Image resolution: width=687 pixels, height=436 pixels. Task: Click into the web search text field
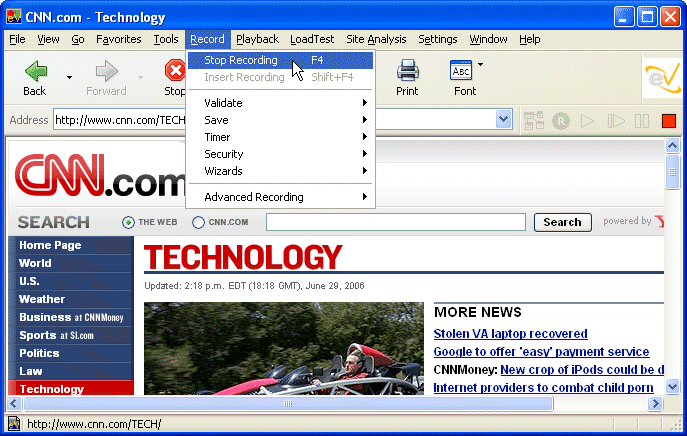(x=396, y=222)
